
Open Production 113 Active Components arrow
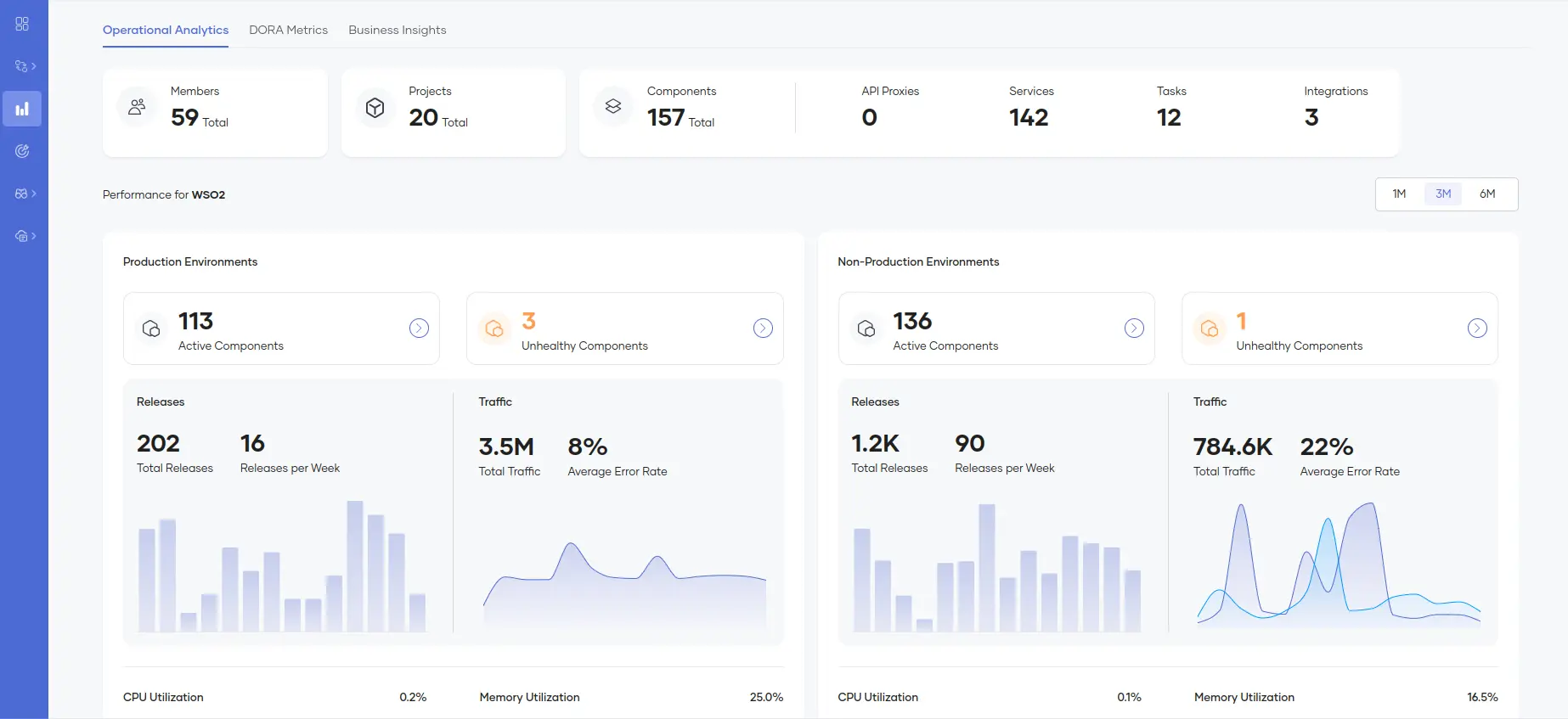pyautogui.click(x=419, y=329)
